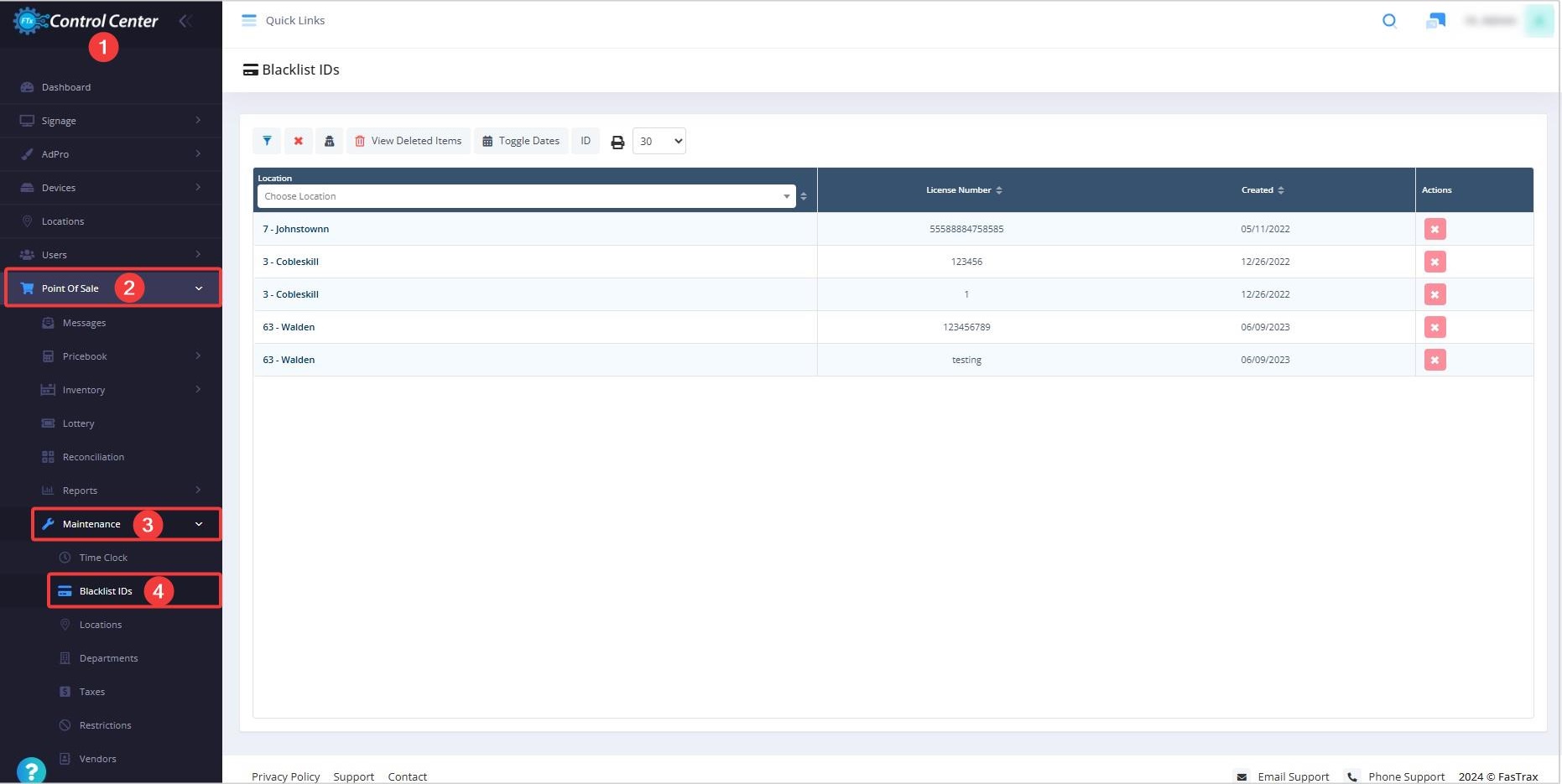Open Dashboard from the sidebar

point(66,87)
